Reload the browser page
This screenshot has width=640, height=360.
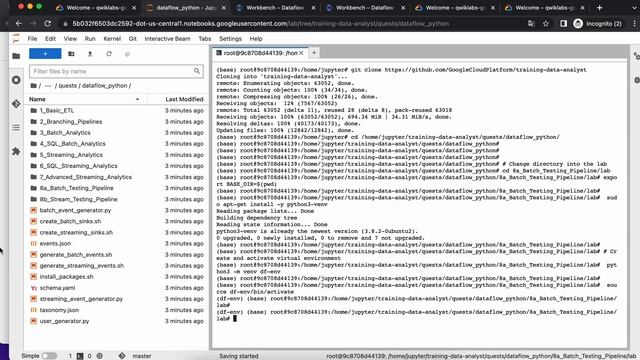(48, 24)
